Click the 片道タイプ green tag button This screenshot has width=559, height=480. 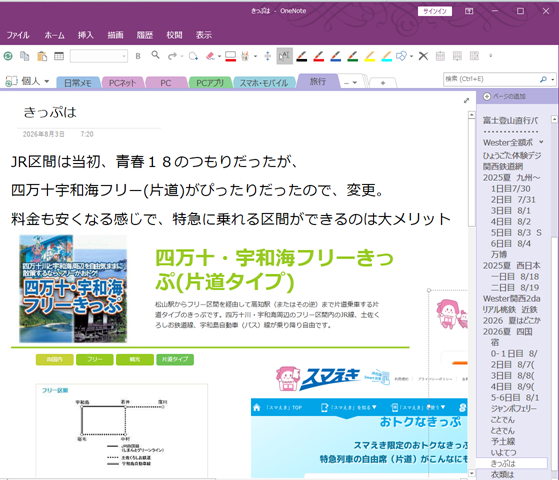point(175,359)
